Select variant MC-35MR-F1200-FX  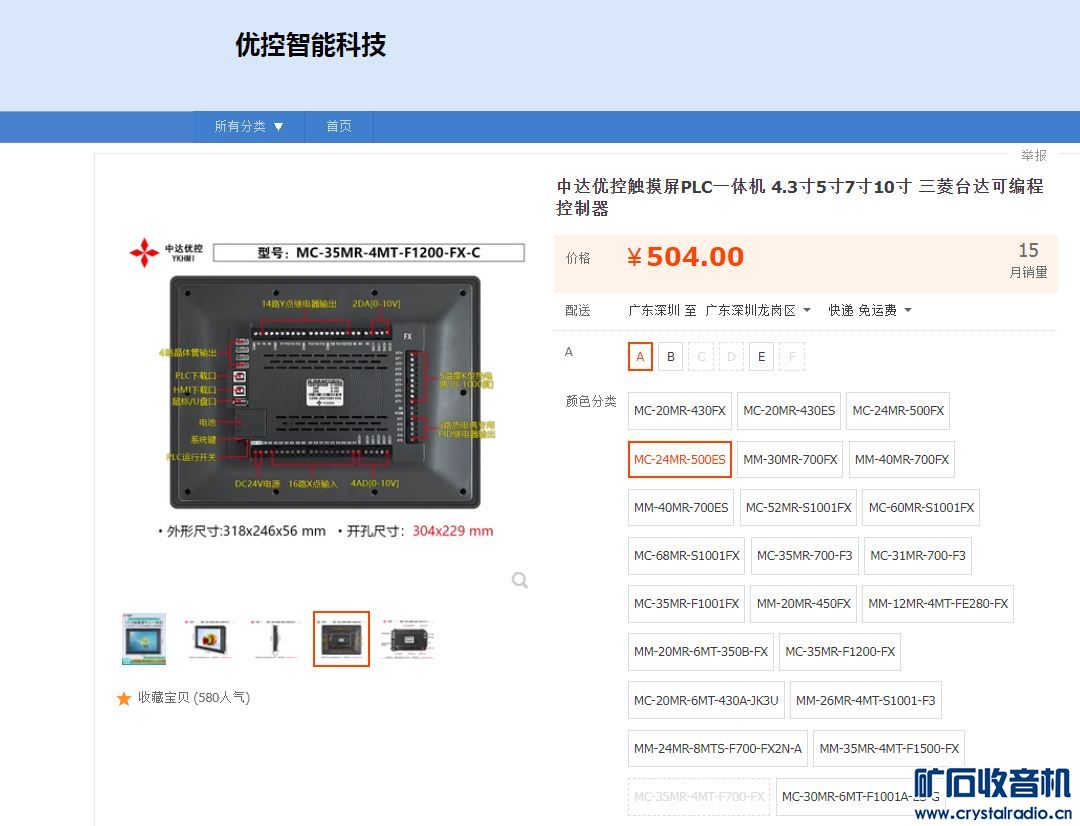point(840,652)
